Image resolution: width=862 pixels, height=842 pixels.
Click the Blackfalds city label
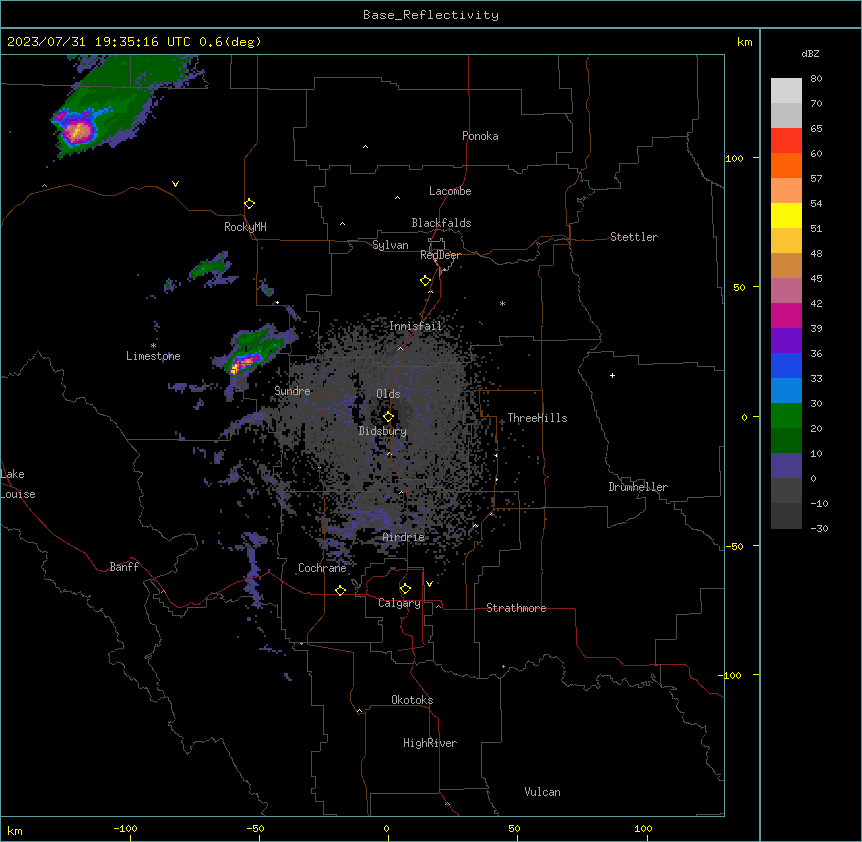[441, 223]
